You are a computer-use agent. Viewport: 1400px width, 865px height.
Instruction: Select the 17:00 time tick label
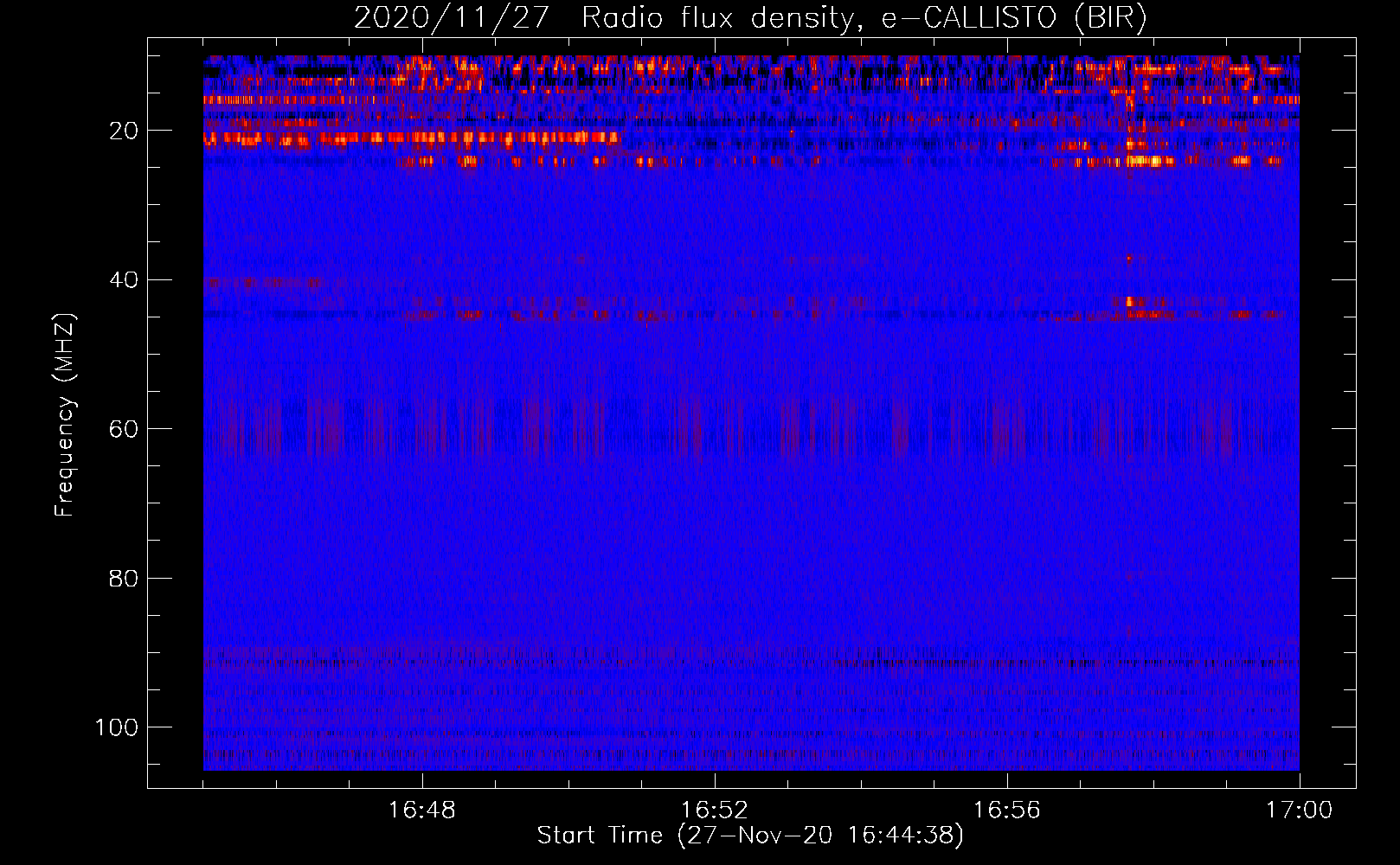1299,811
